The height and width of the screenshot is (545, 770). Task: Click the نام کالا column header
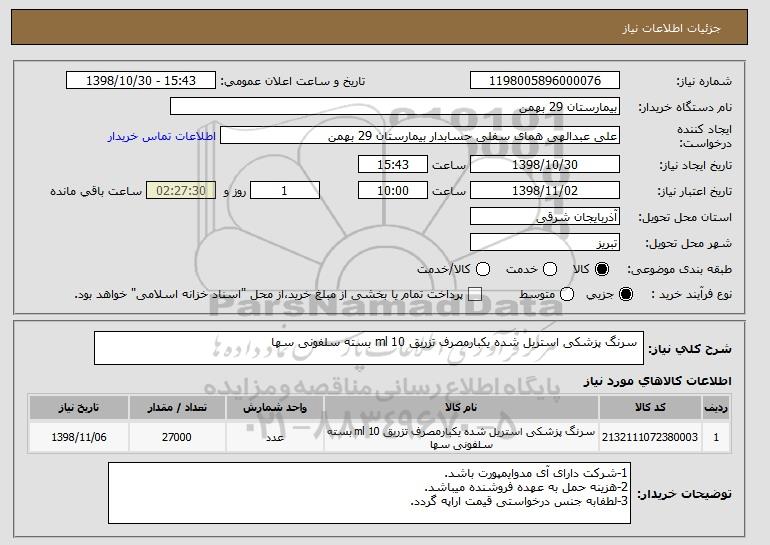(x=461, y=408)
